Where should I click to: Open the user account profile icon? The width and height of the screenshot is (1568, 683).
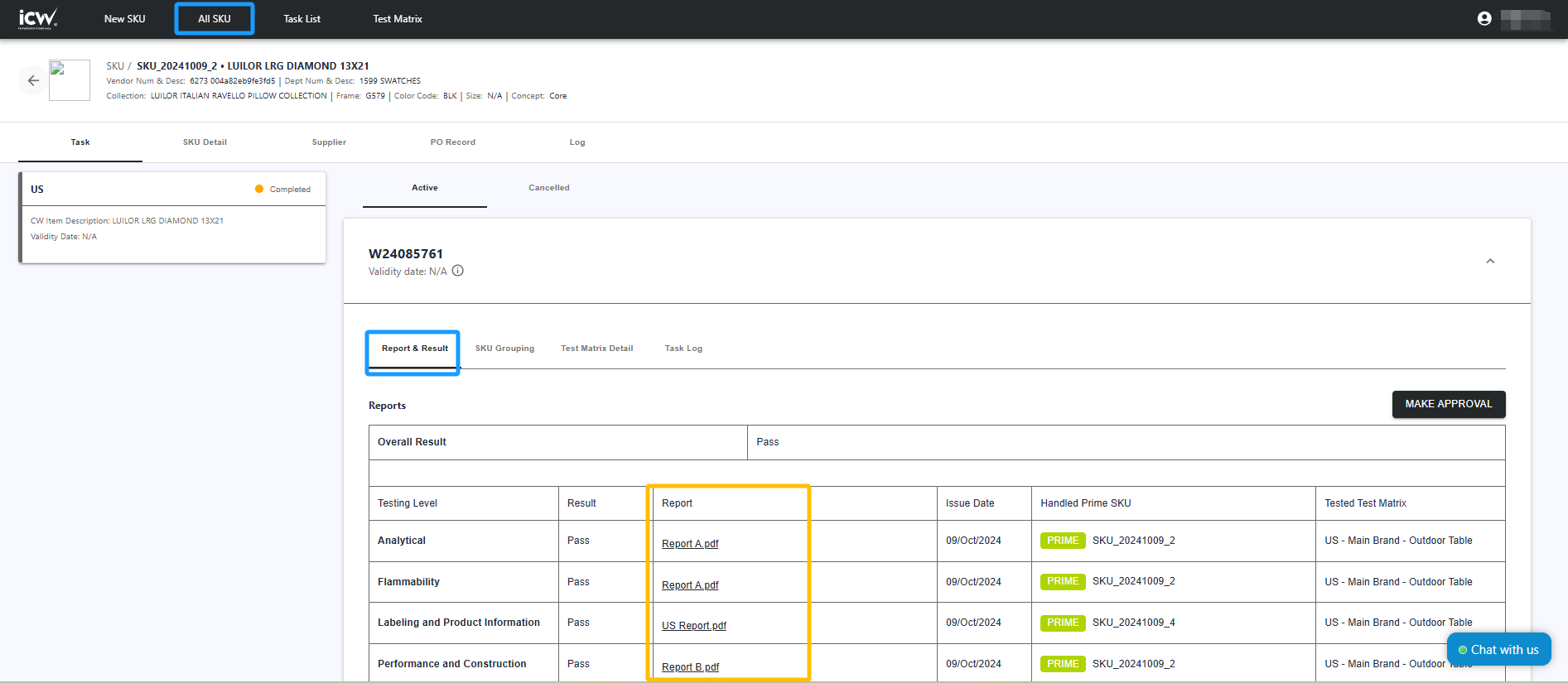click(1484, 18)
